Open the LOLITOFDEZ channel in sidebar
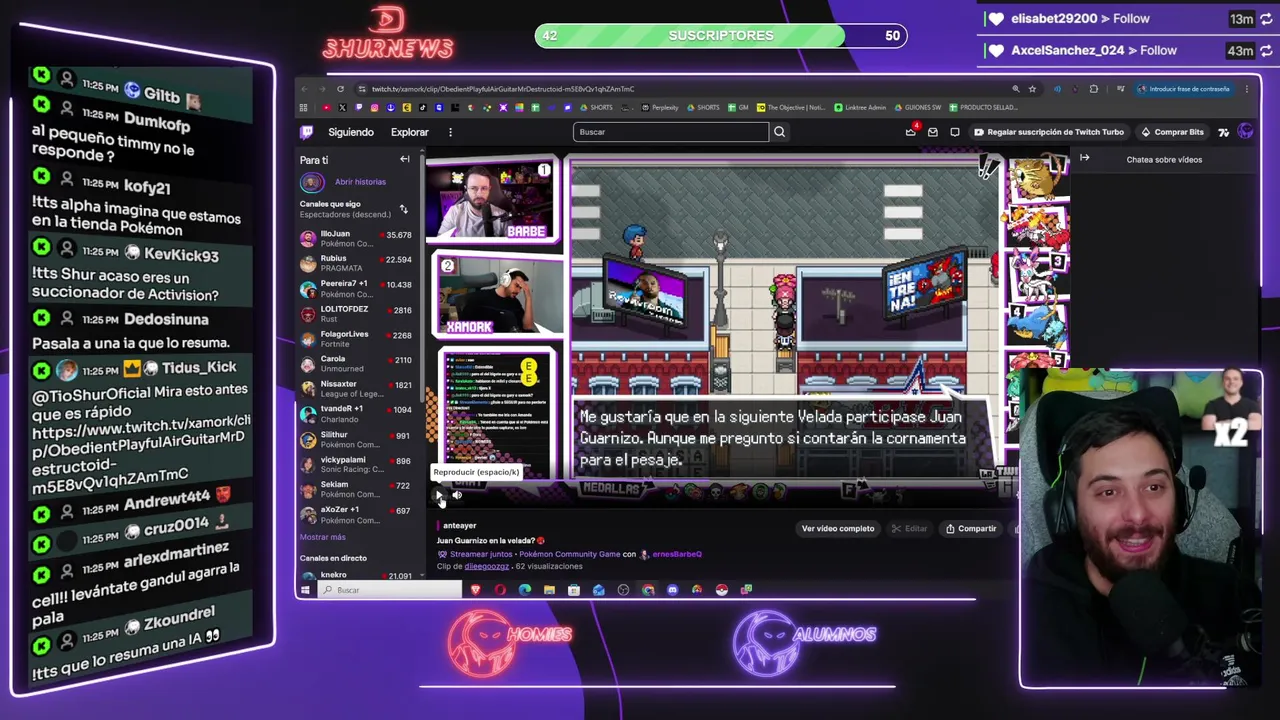 [356, 313]
